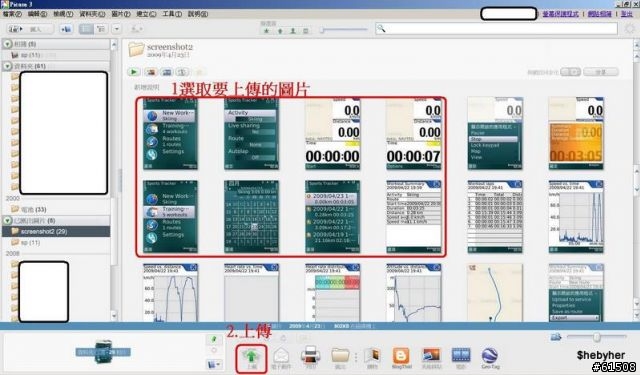Click the clear tray circle button
The image size is (640, 375).
(214, 350)
